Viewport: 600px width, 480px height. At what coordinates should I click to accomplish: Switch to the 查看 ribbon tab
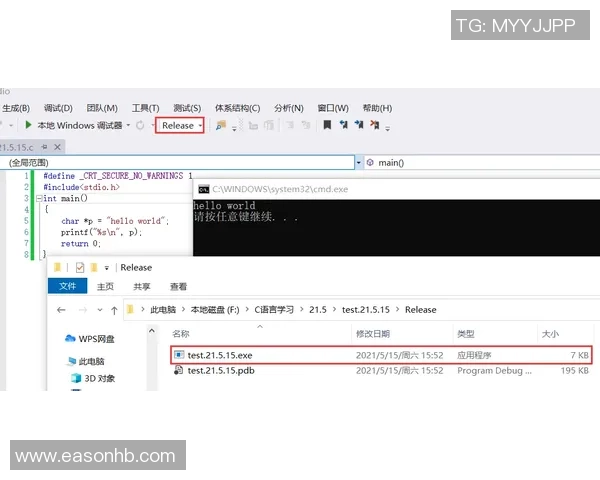(x=178, y=286)
